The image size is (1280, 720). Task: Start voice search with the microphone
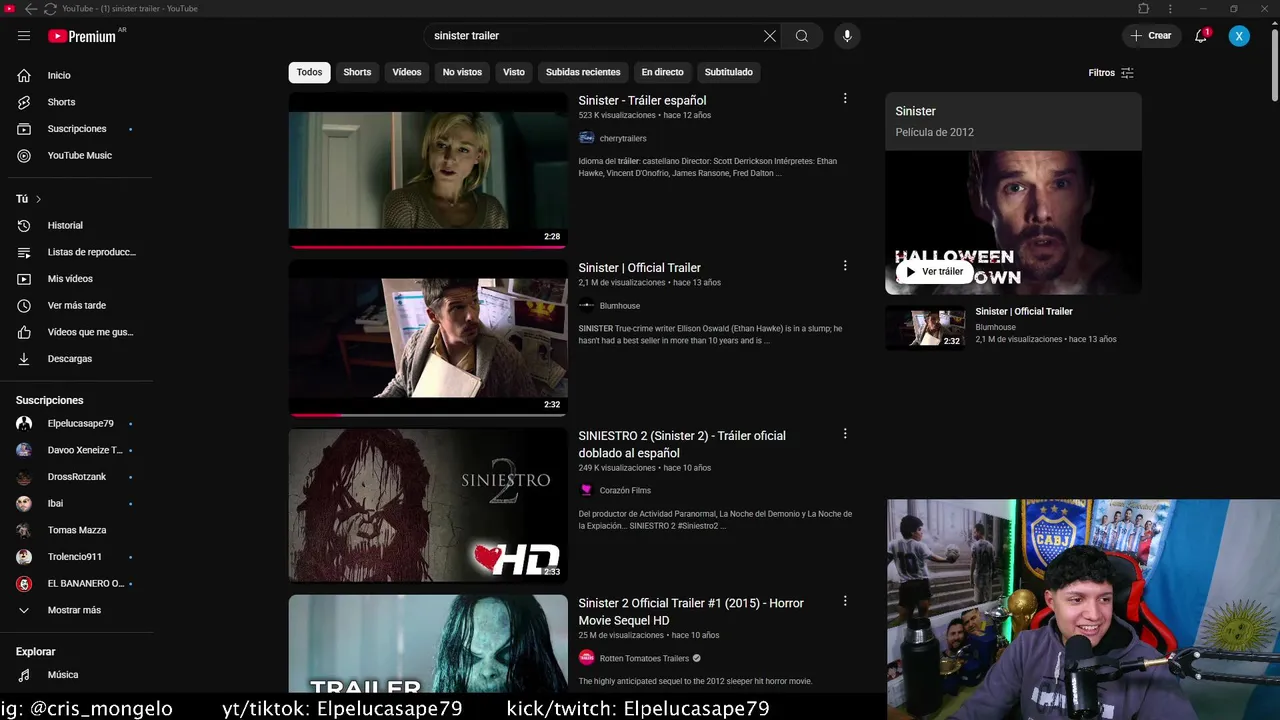[x=847, y=36]
